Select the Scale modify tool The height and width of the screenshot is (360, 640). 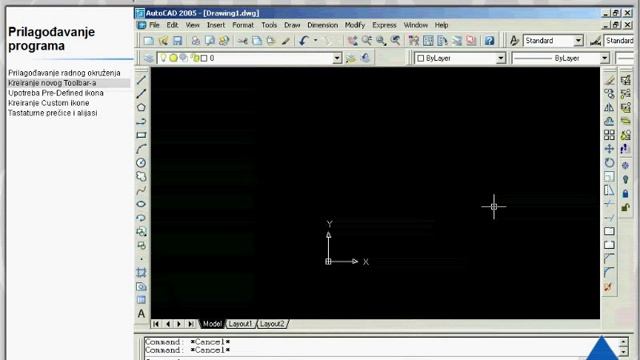click(609, 176)
